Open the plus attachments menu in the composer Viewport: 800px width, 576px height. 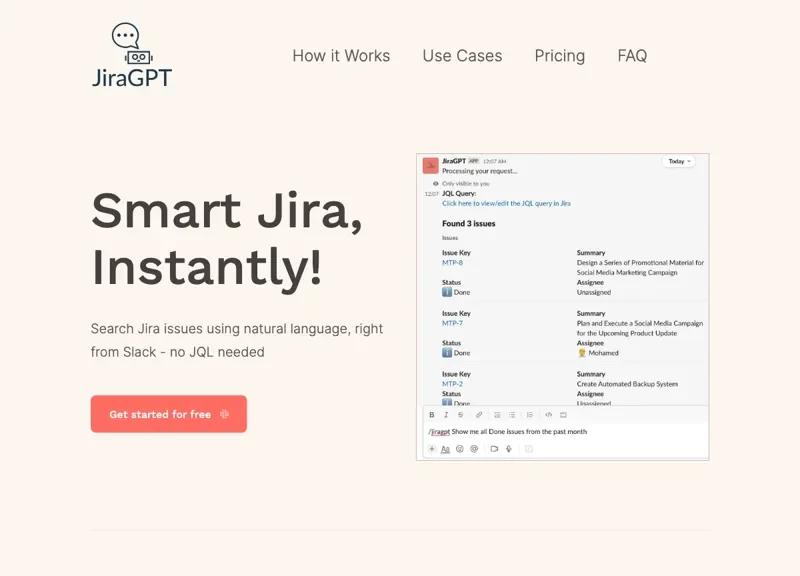tap(431, 447)
